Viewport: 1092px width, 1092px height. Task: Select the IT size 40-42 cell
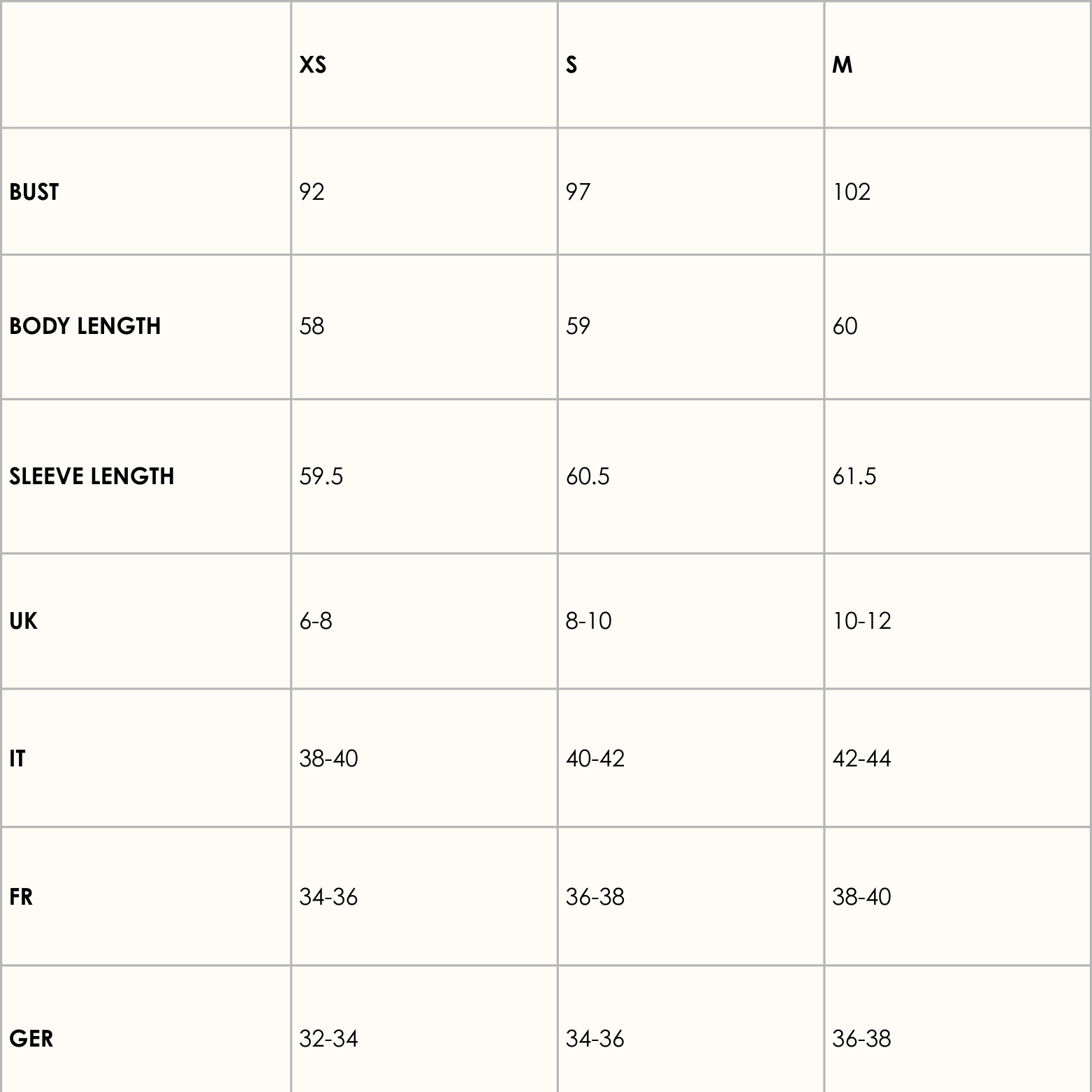(595, 759)
